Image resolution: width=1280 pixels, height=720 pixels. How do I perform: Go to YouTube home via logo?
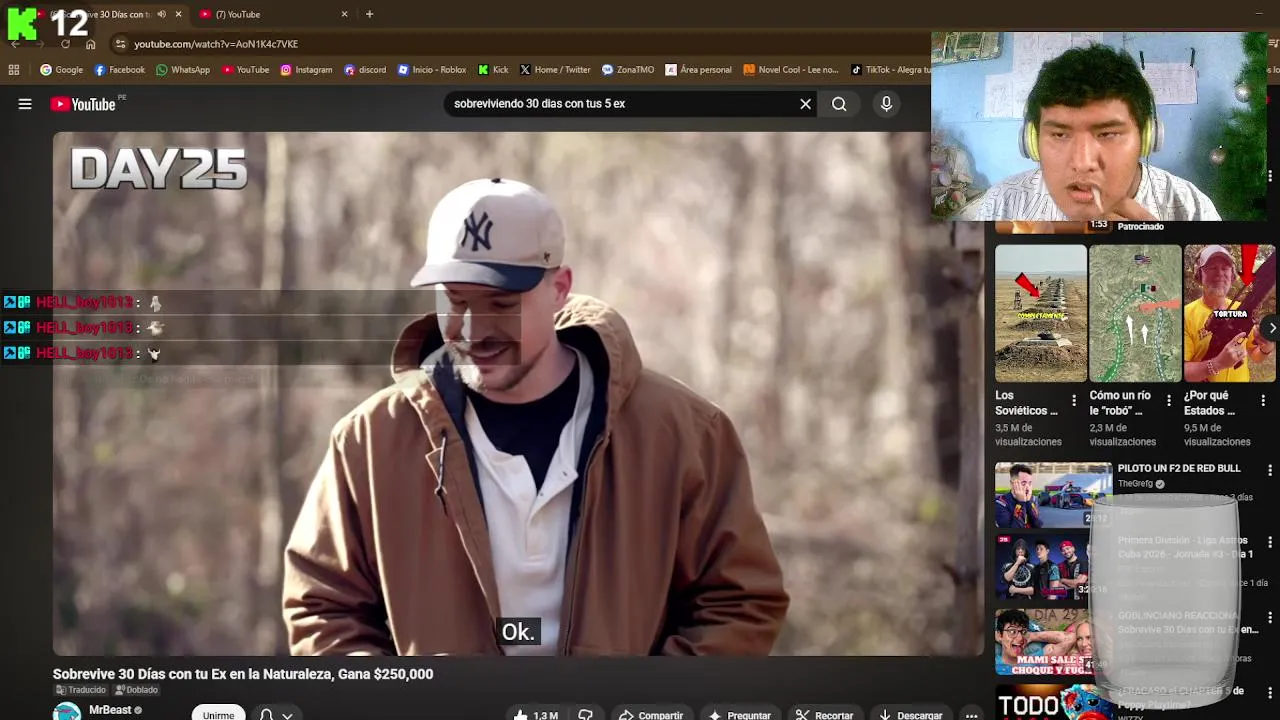(84, 104)
